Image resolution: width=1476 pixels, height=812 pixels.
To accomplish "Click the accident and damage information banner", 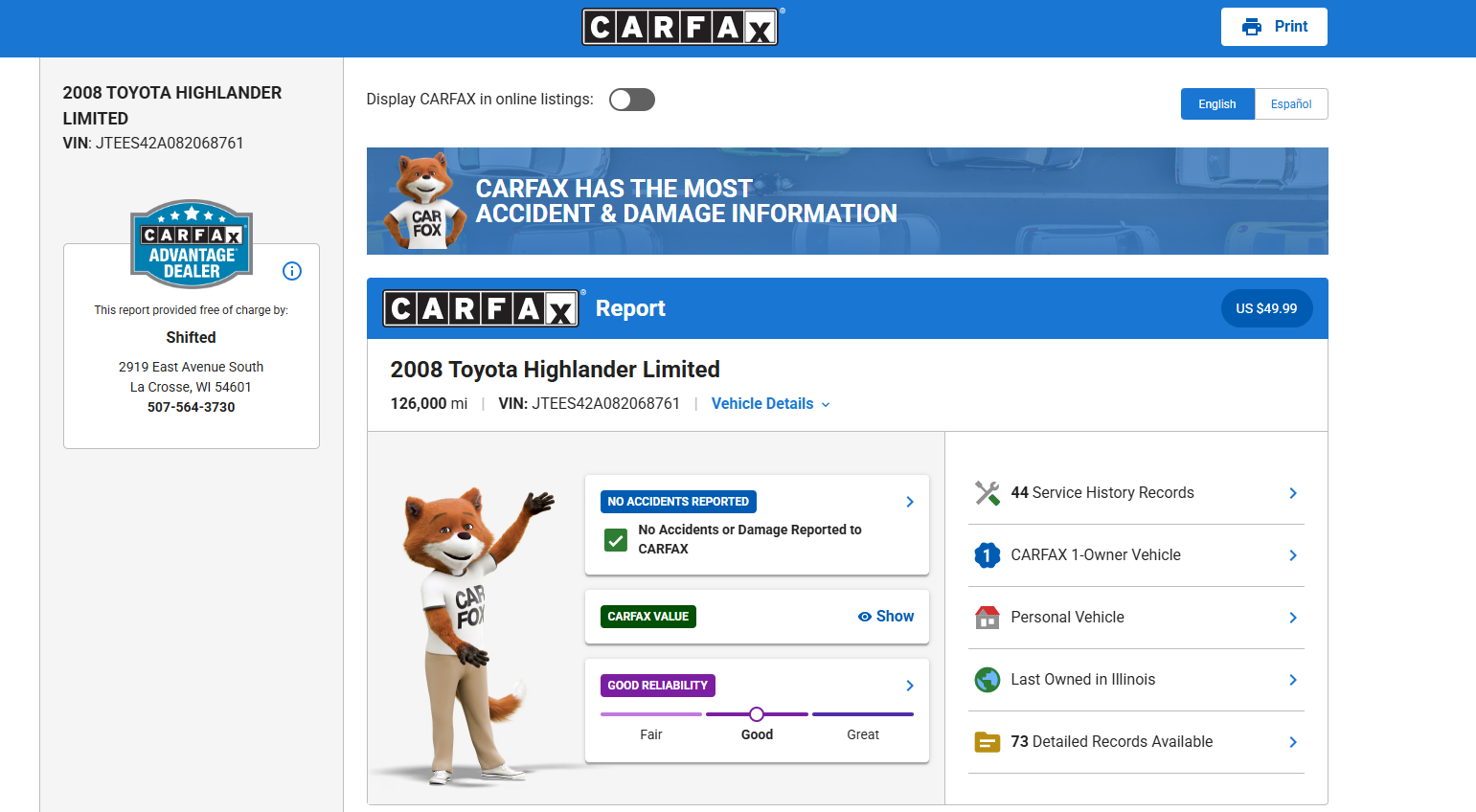I will point(848,201).
